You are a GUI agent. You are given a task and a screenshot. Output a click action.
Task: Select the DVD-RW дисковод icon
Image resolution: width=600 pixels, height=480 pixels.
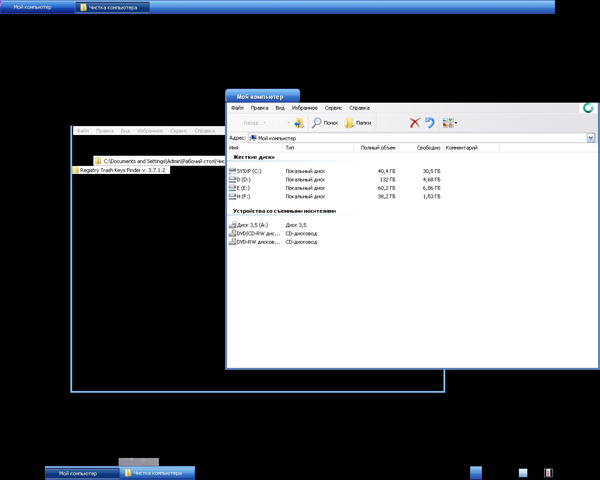pyautogui.click(x=232, y=242)
